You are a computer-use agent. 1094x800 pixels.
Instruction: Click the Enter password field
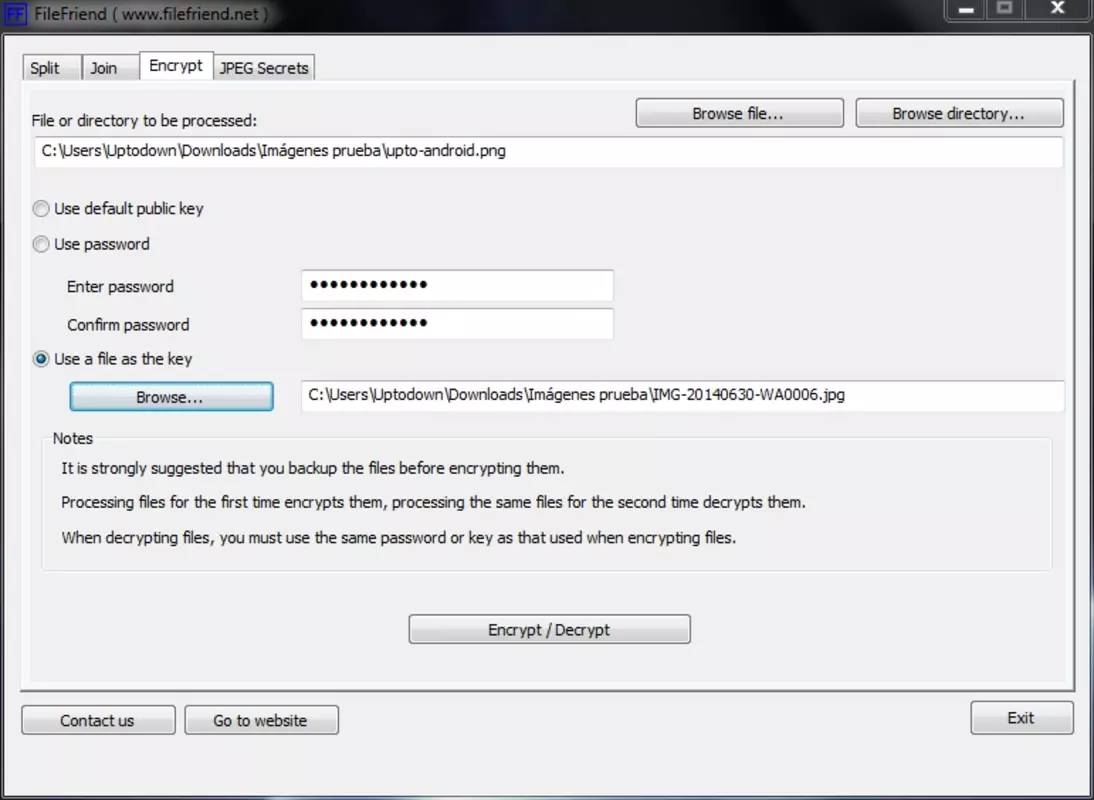[x=457, y=285]
